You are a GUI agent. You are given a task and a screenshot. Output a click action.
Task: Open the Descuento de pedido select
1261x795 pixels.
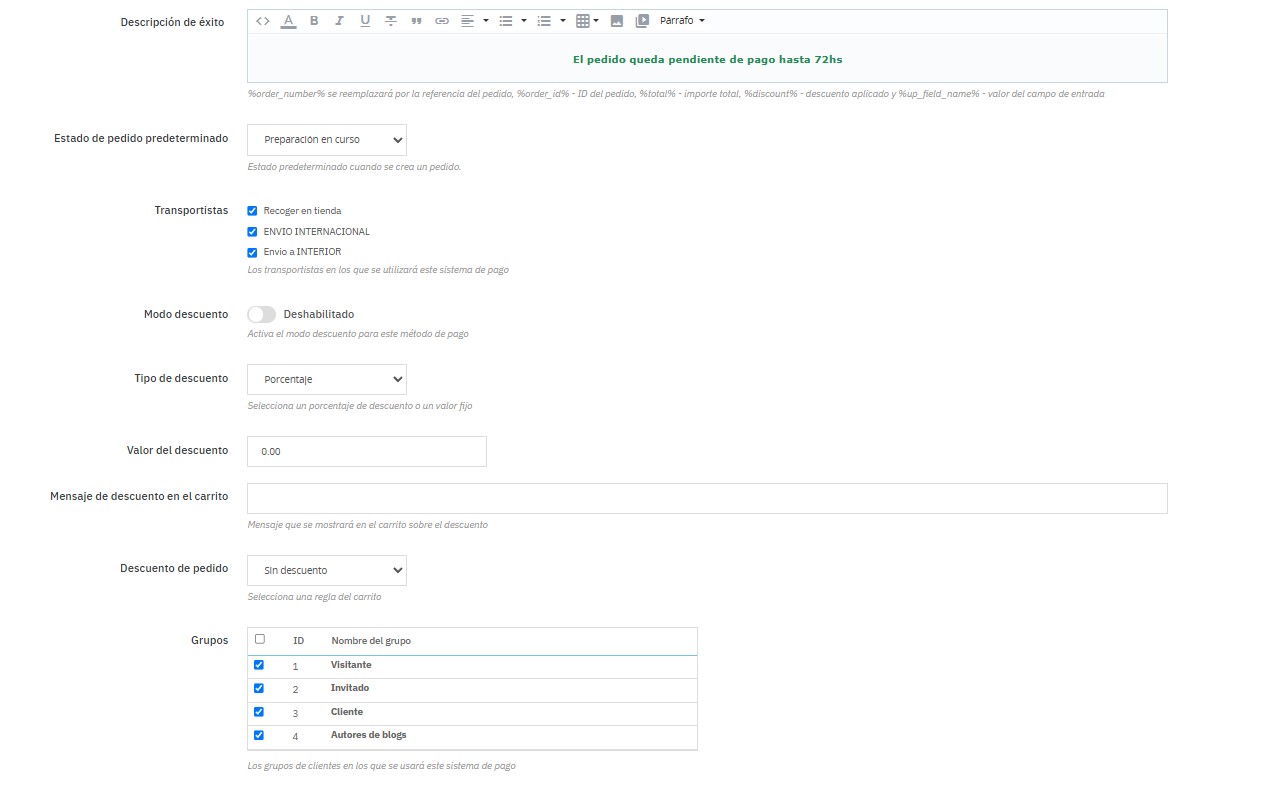326,571
